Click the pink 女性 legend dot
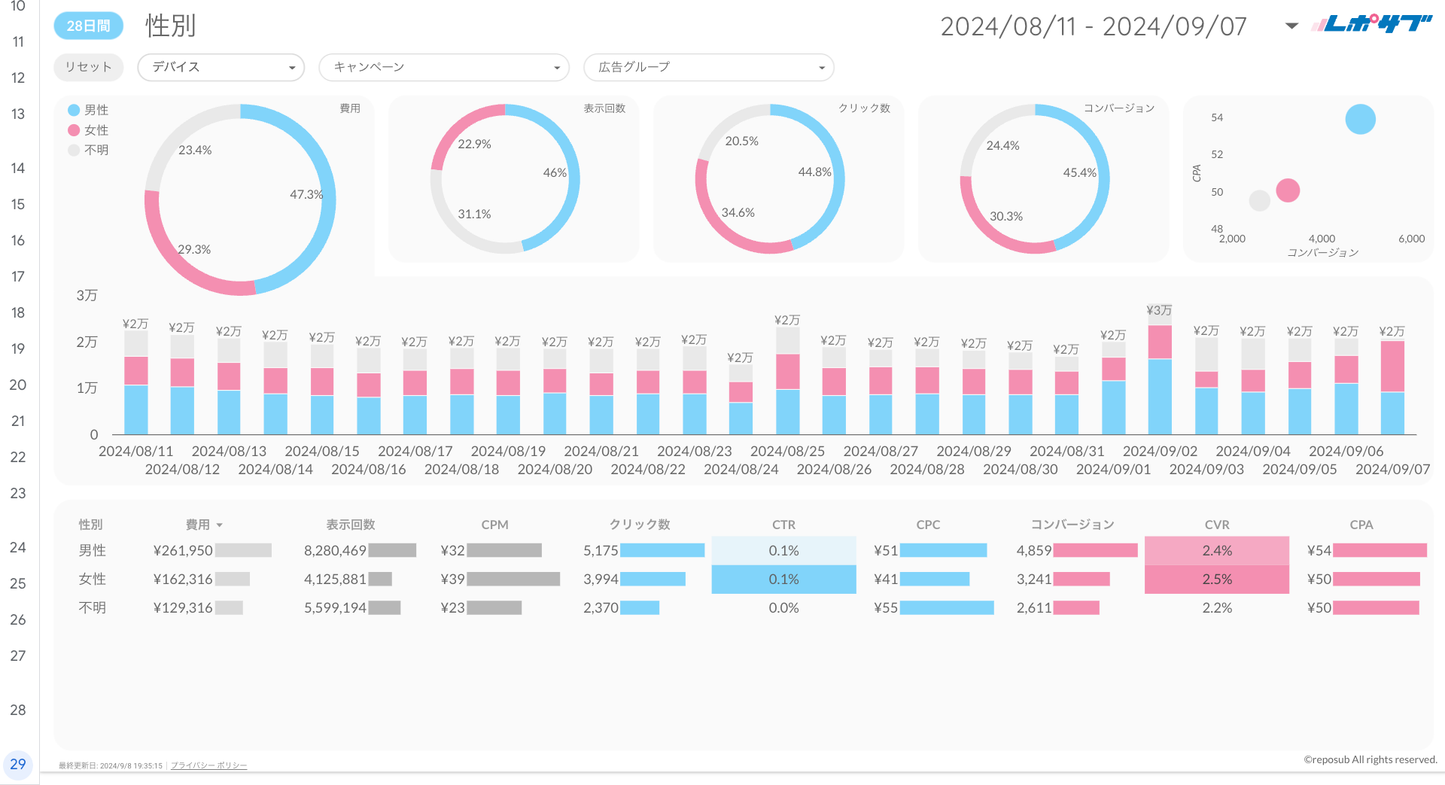Screen dimensions: 1445x785 [74, 130]
